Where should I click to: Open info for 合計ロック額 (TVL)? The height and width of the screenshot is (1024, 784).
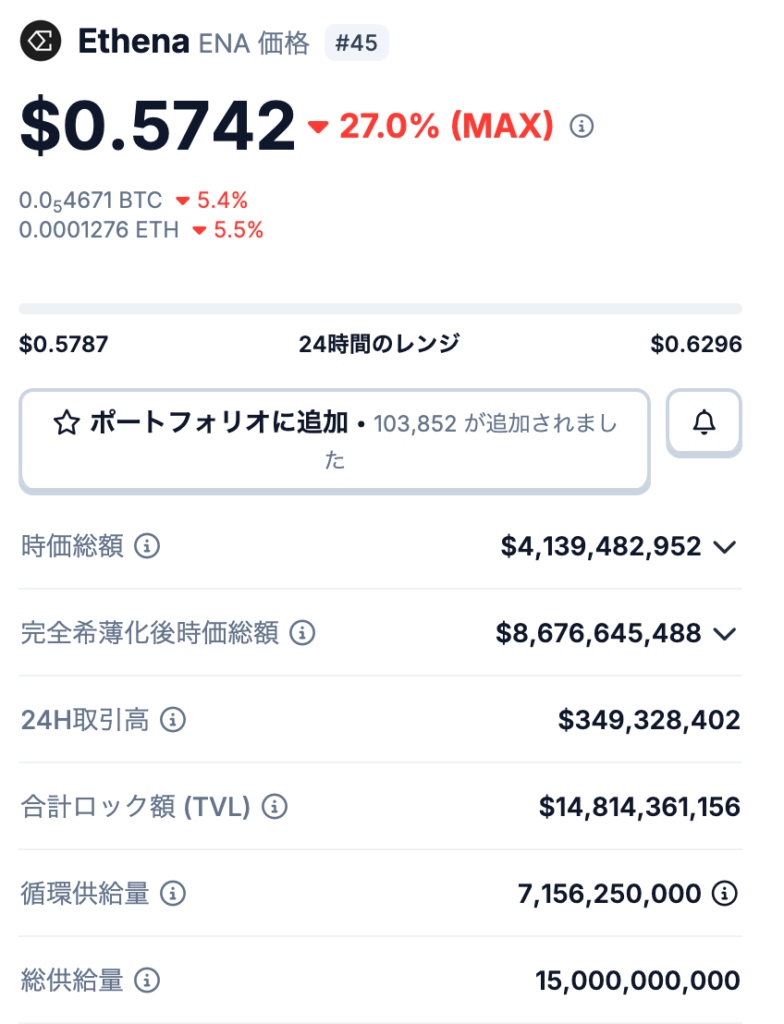274,807
